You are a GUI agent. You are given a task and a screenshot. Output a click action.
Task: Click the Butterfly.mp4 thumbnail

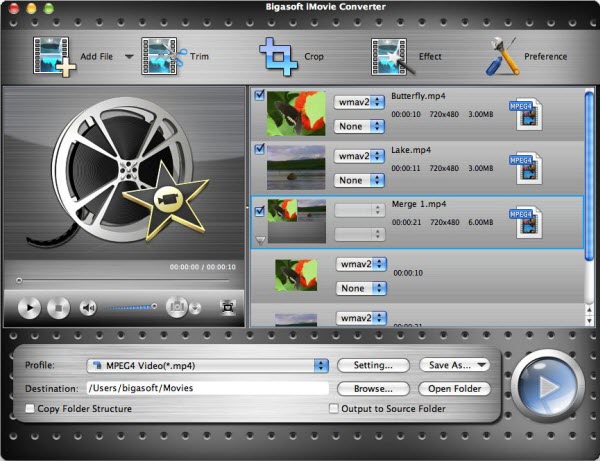tap(296, 113)
